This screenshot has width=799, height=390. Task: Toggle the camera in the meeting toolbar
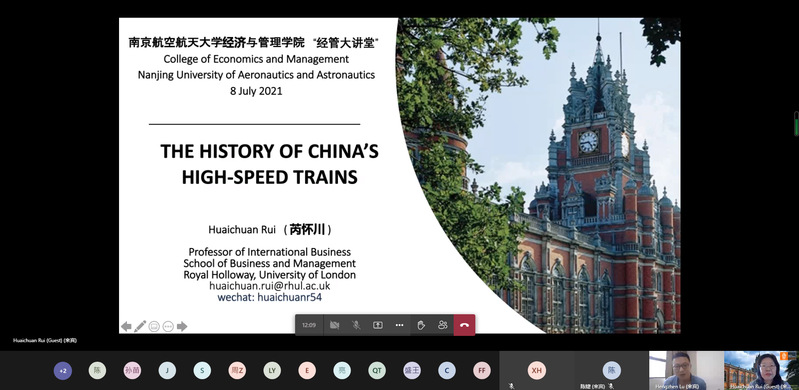point(334,325)
